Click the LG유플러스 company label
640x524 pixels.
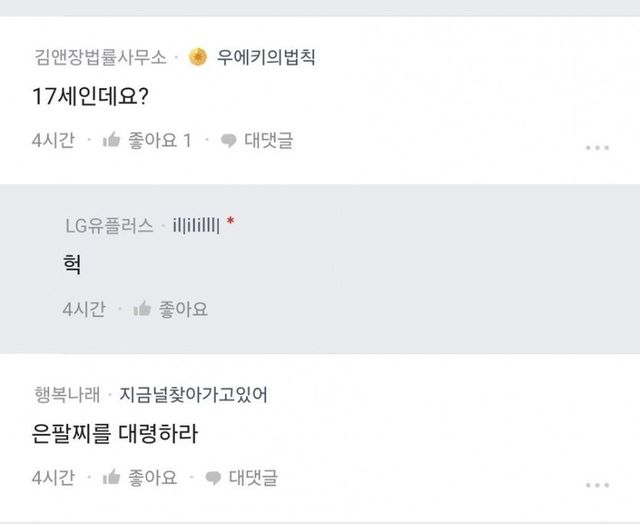[108, 226]
